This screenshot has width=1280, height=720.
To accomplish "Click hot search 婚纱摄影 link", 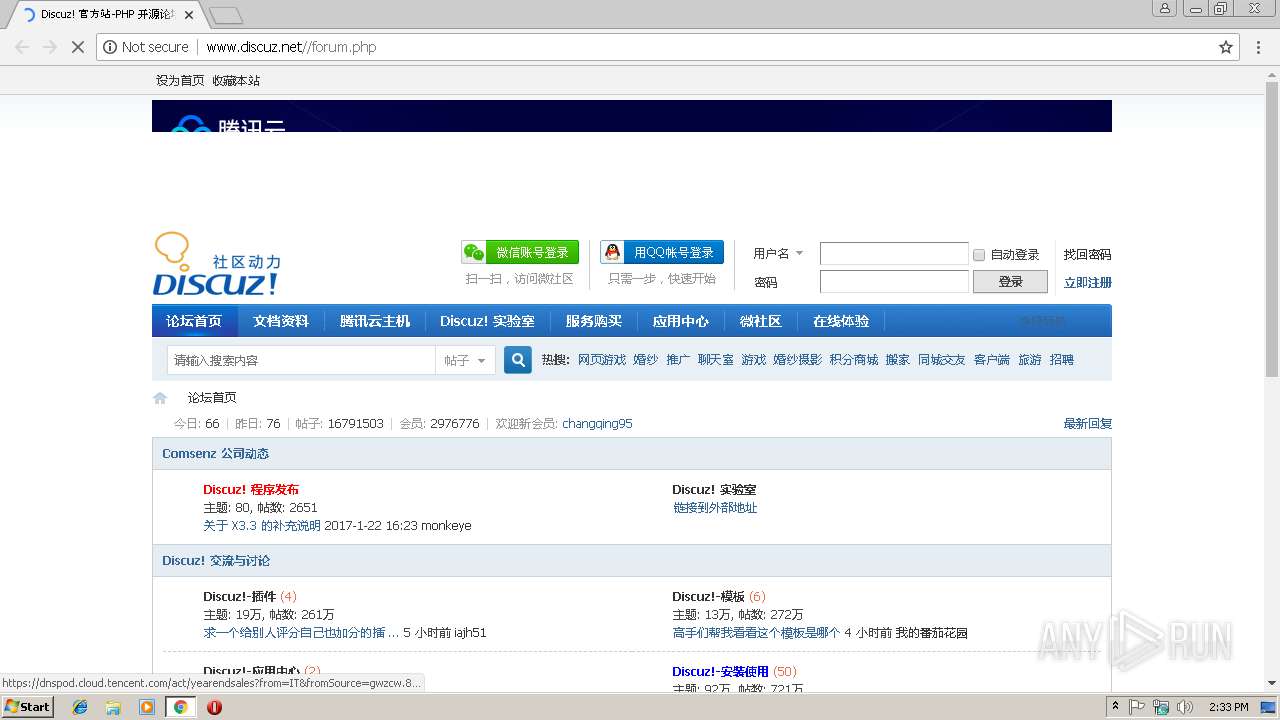I will click(x=797, y=360).
